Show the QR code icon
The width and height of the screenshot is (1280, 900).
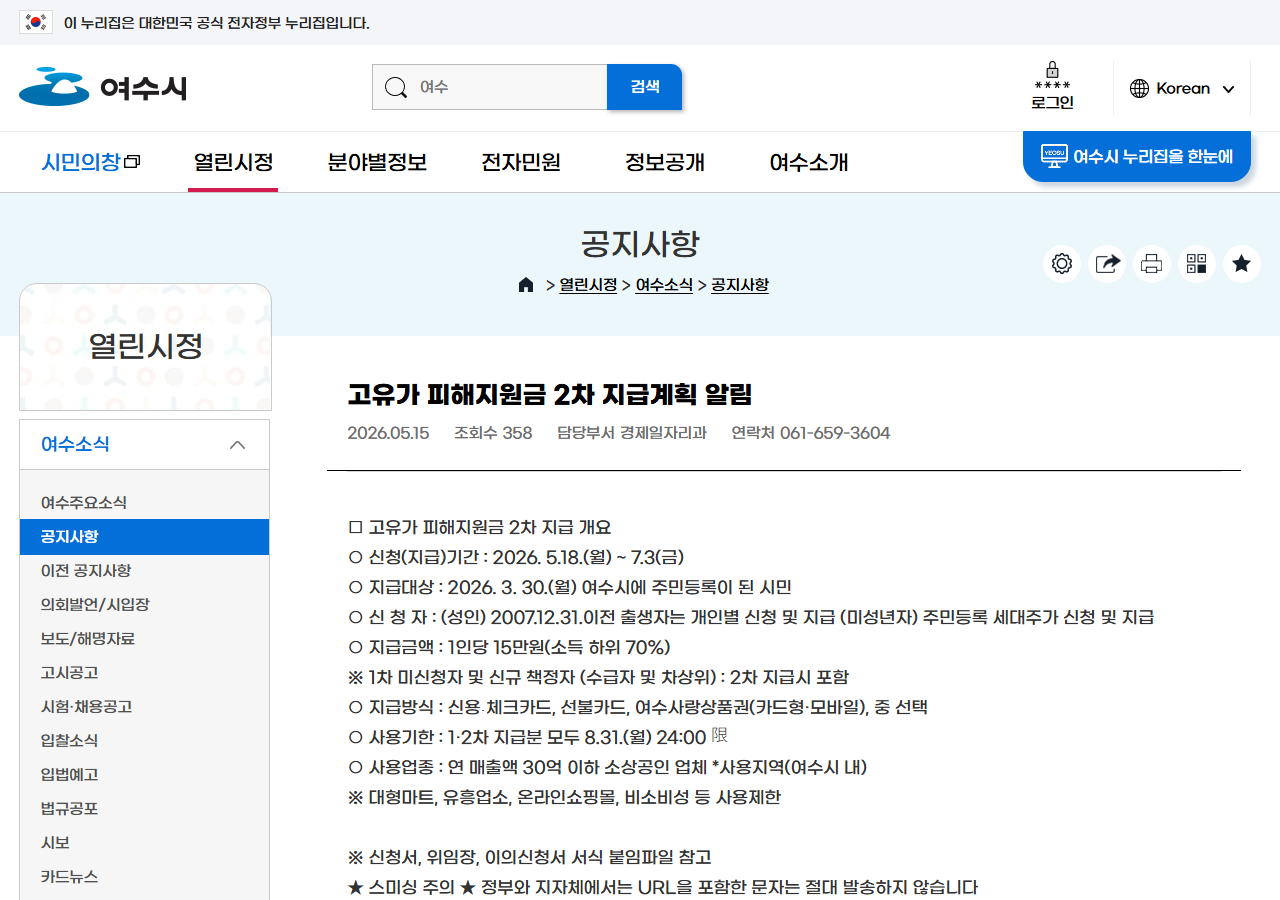(x=1197, y=264)
